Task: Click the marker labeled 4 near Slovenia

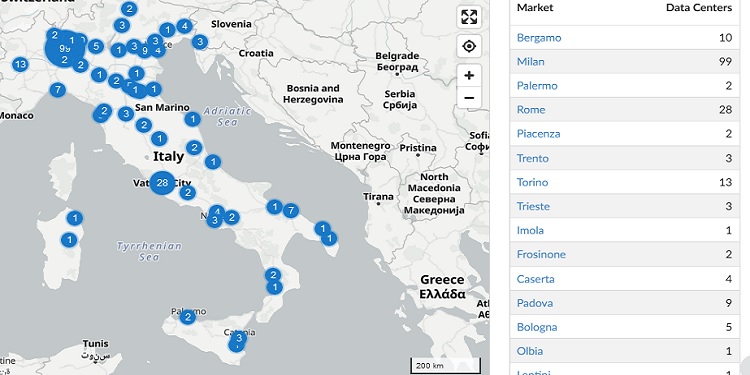Action: click(x=184, y=26)
